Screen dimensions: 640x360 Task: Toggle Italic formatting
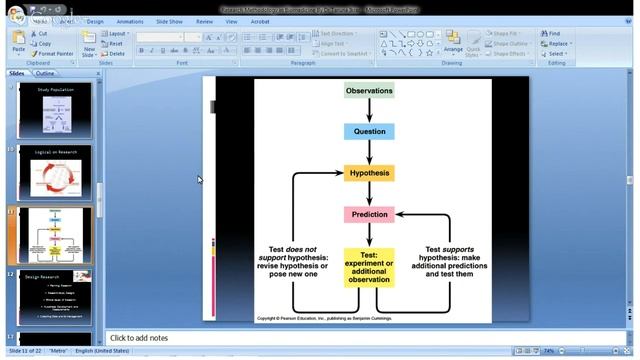(x=152, y=51)
